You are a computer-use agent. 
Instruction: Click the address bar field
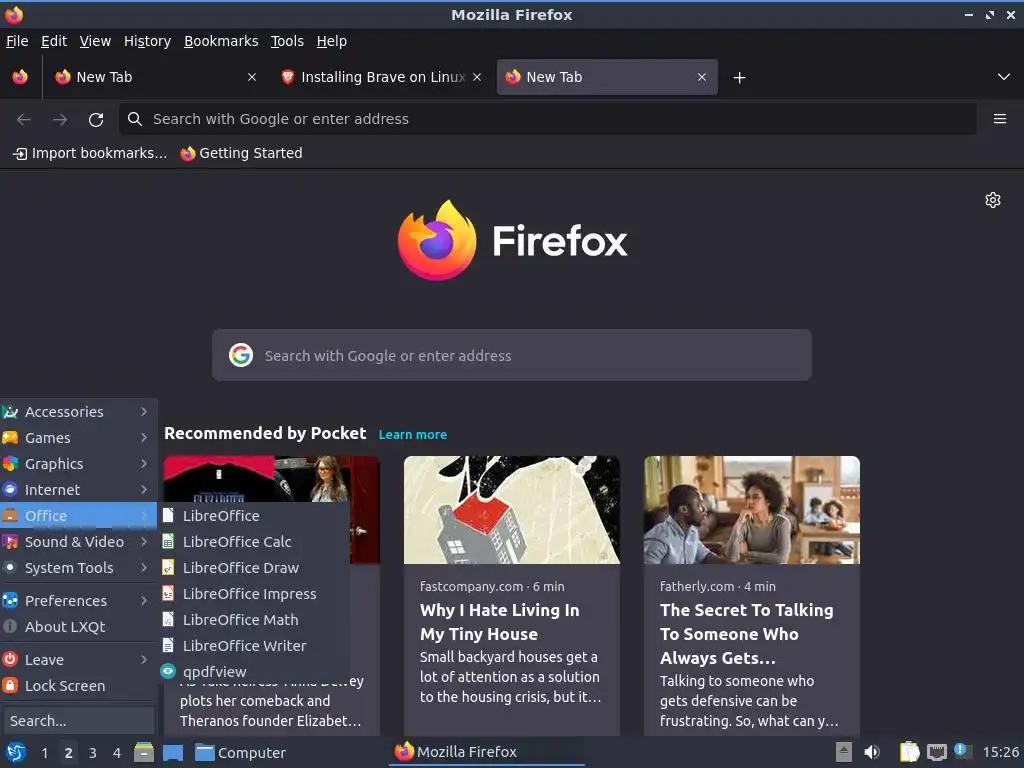547,119
